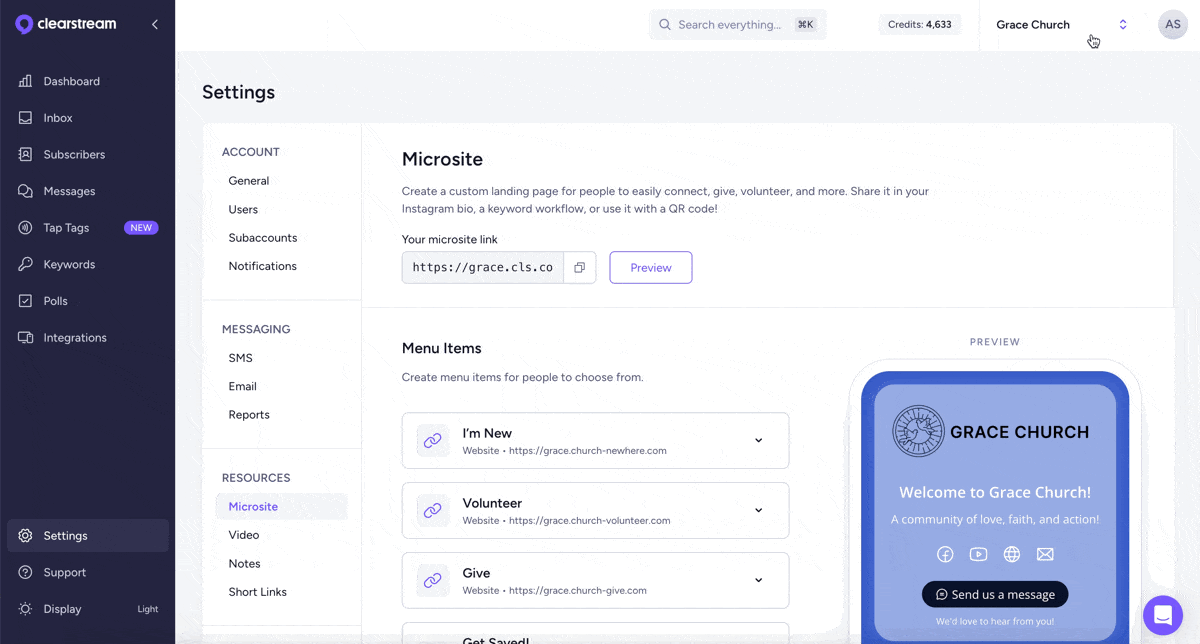Open Short Links under Resources

(257, 592)
